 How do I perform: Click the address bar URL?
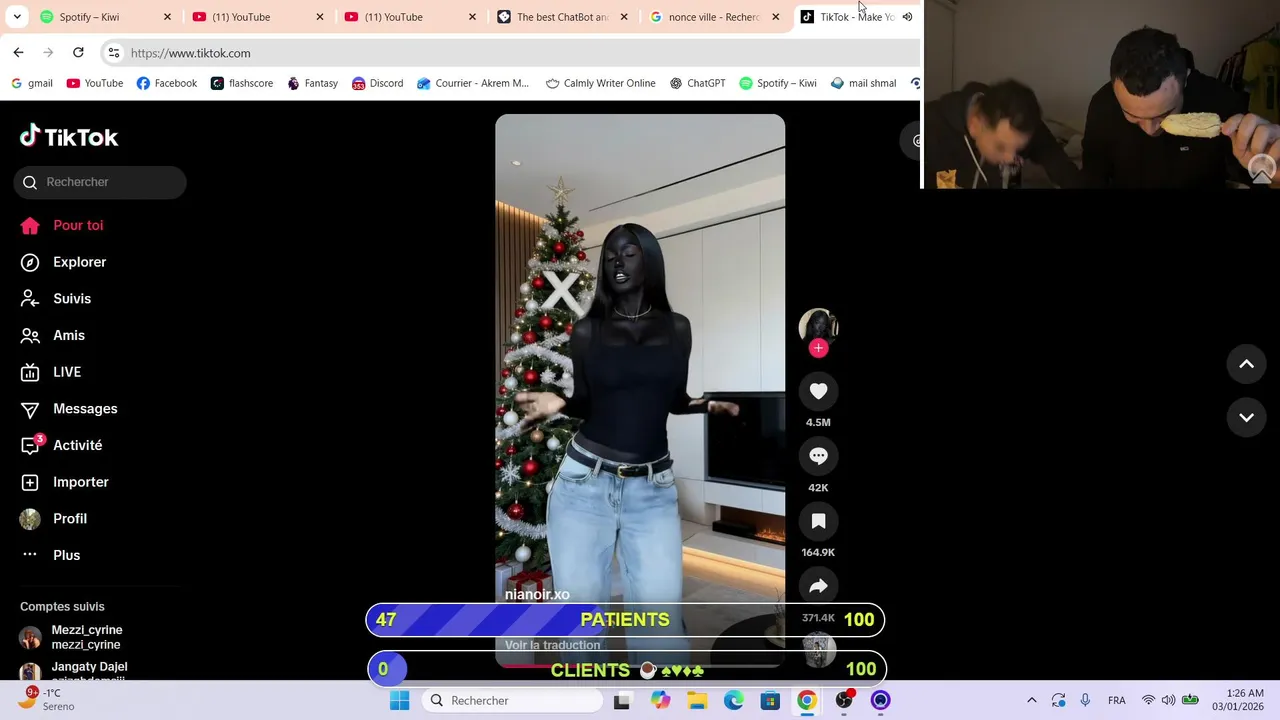tap(190, 53)
